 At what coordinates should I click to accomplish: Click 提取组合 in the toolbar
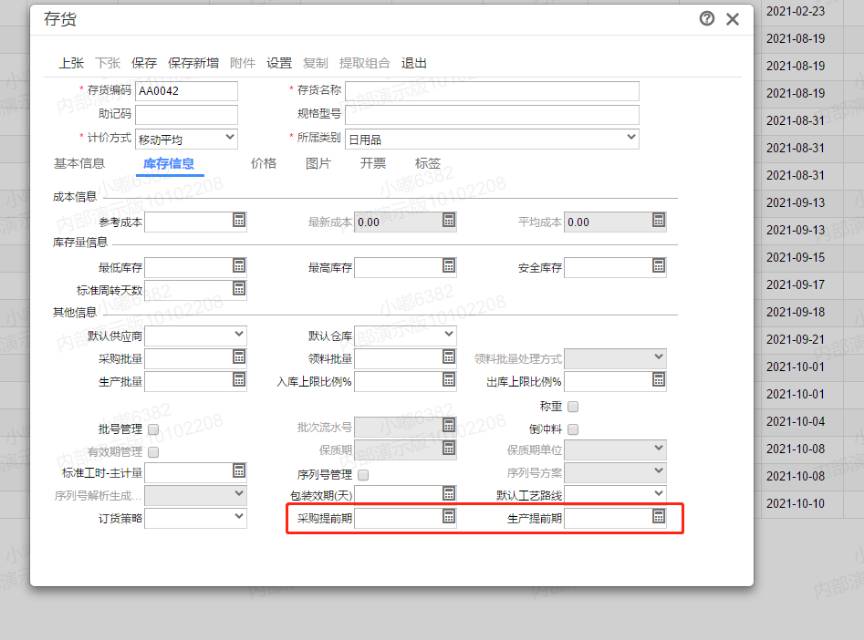tap(365, 63)
